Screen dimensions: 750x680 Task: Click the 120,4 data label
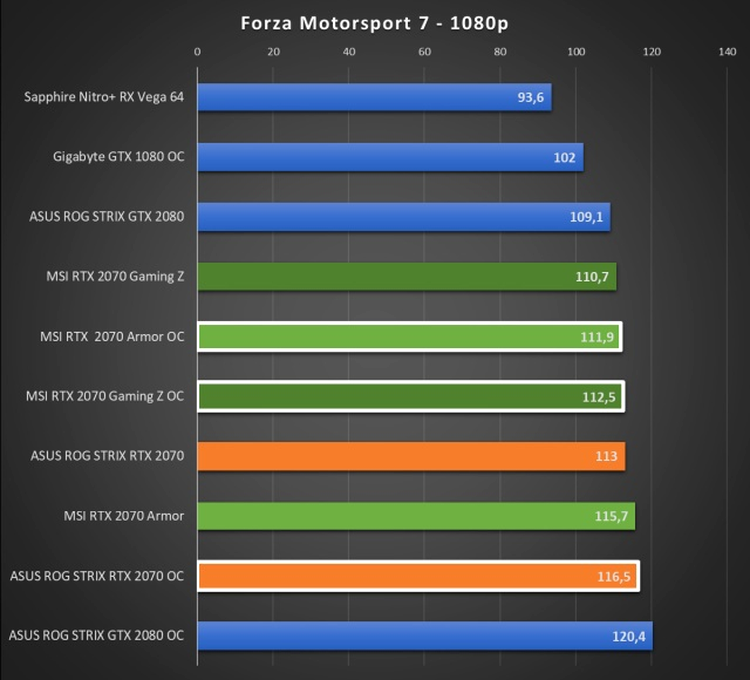tap(629, 636)
